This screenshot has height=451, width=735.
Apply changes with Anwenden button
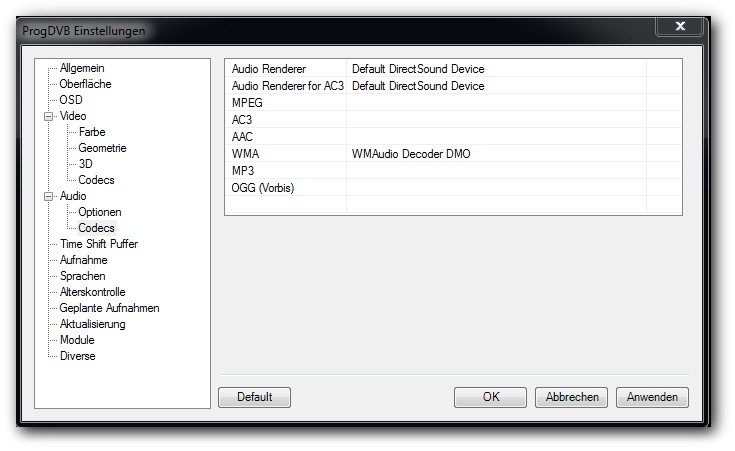652,397
